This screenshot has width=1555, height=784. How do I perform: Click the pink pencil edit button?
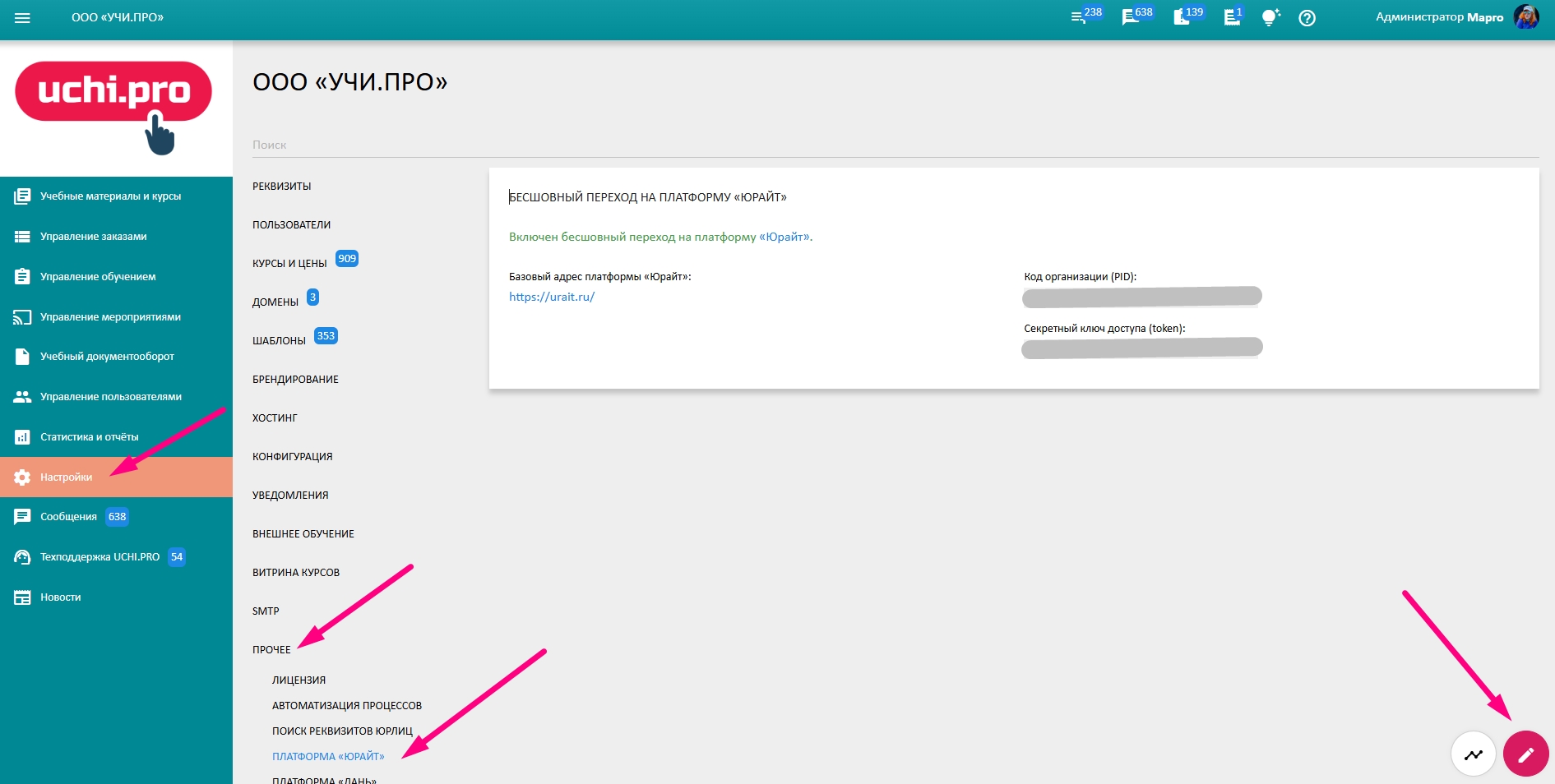click(1525, 754)
